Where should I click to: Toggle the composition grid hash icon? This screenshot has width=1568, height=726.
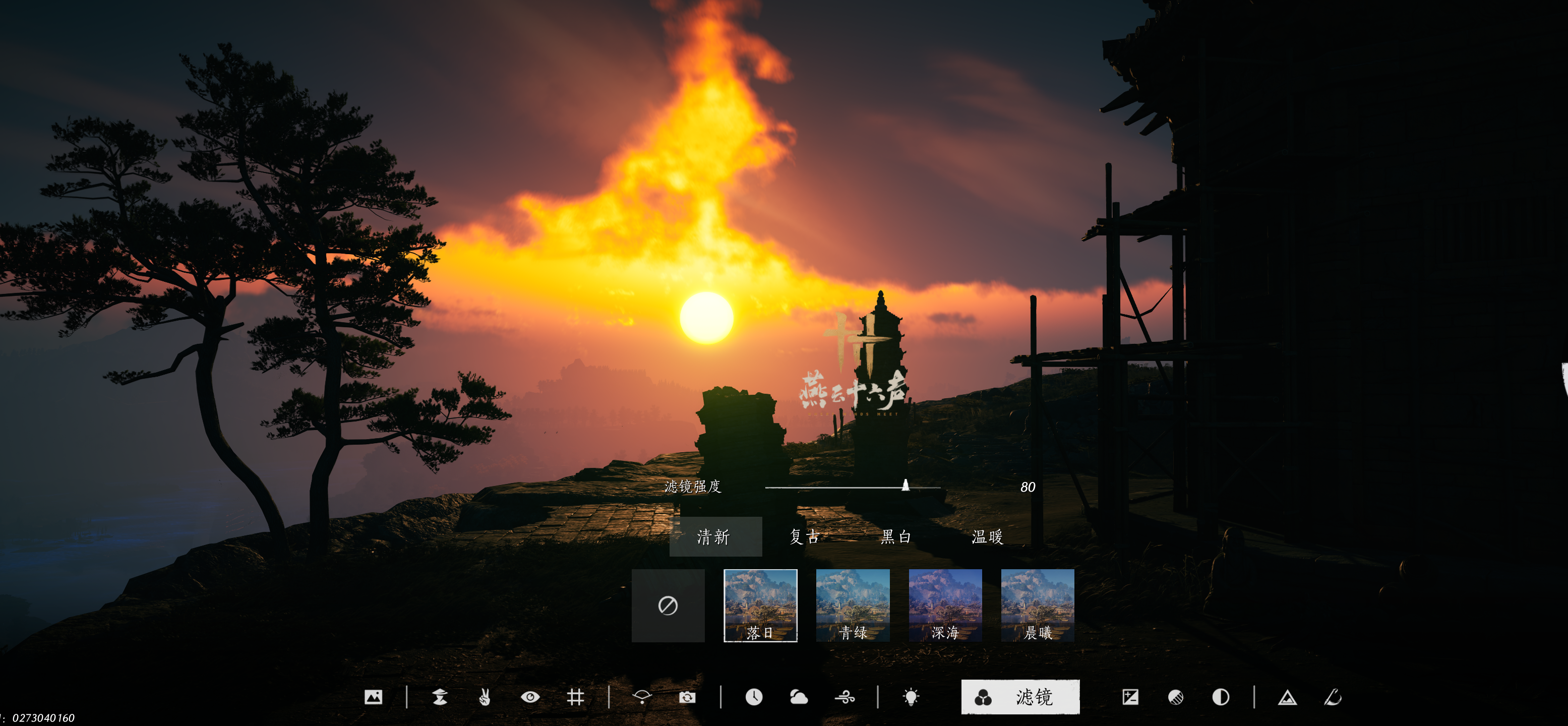[x=575, y=697]
